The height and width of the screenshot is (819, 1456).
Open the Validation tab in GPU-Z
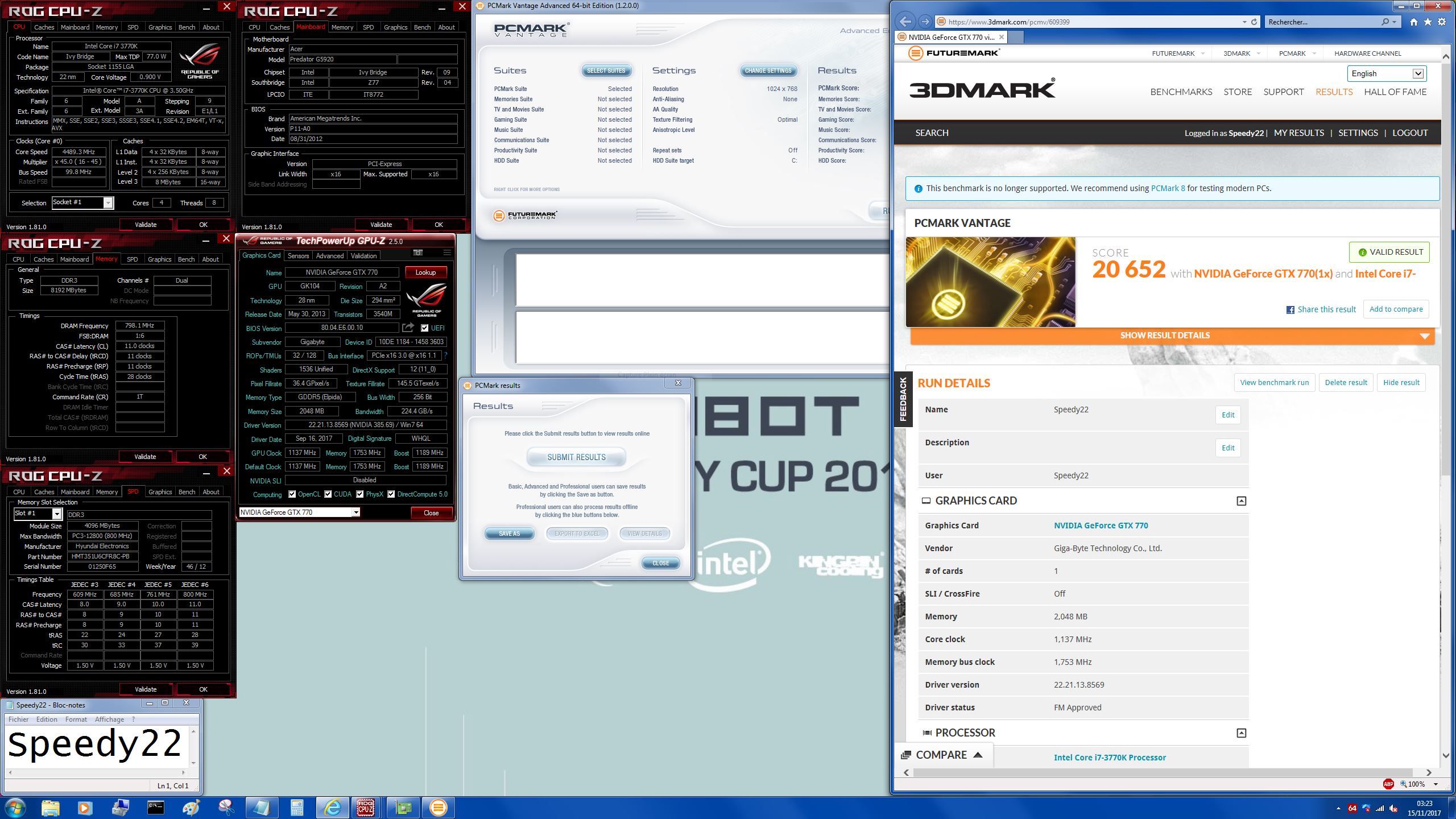[363, 256]
